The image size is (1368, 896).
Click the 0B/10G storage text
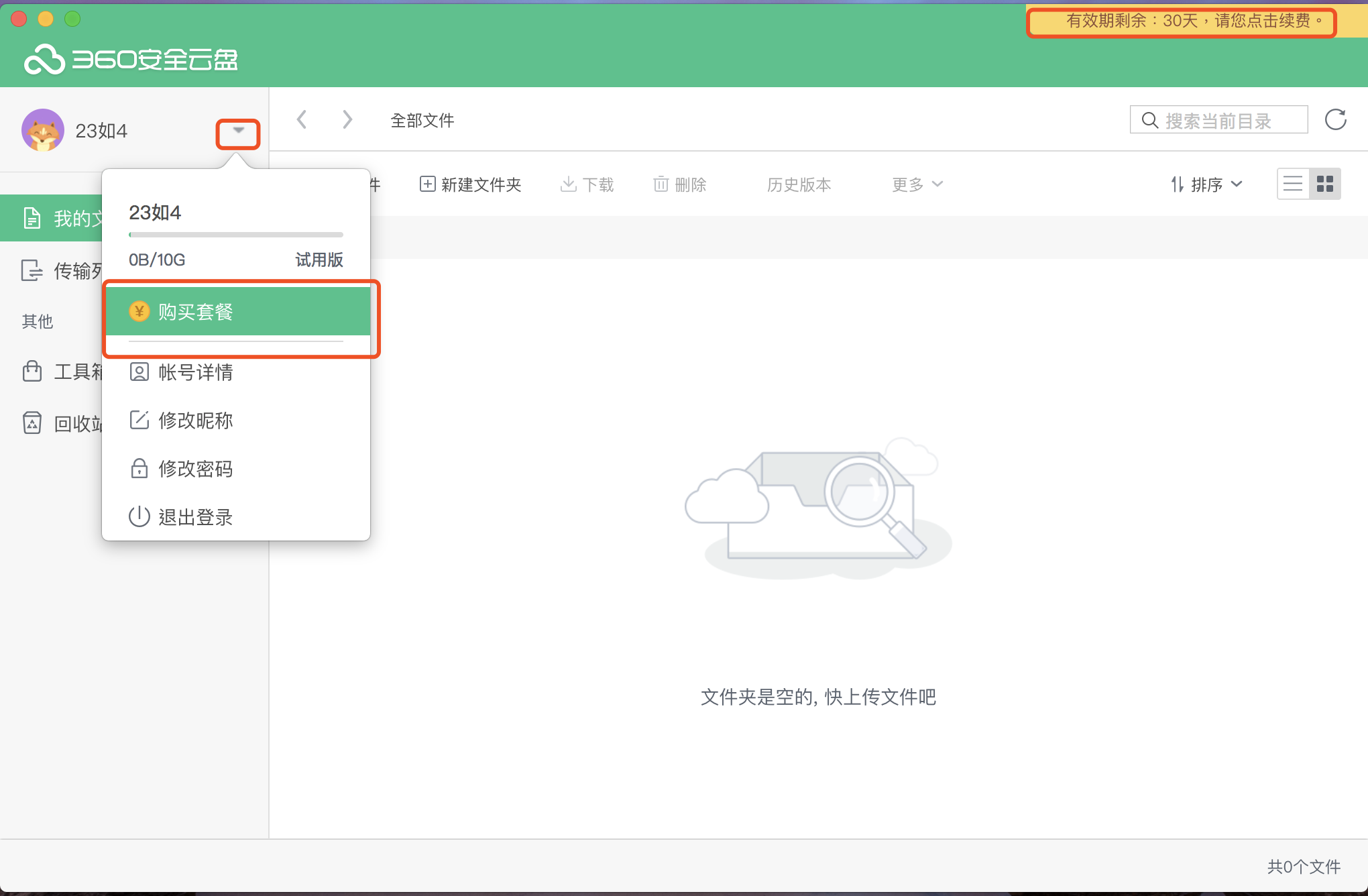pos(157,260)
